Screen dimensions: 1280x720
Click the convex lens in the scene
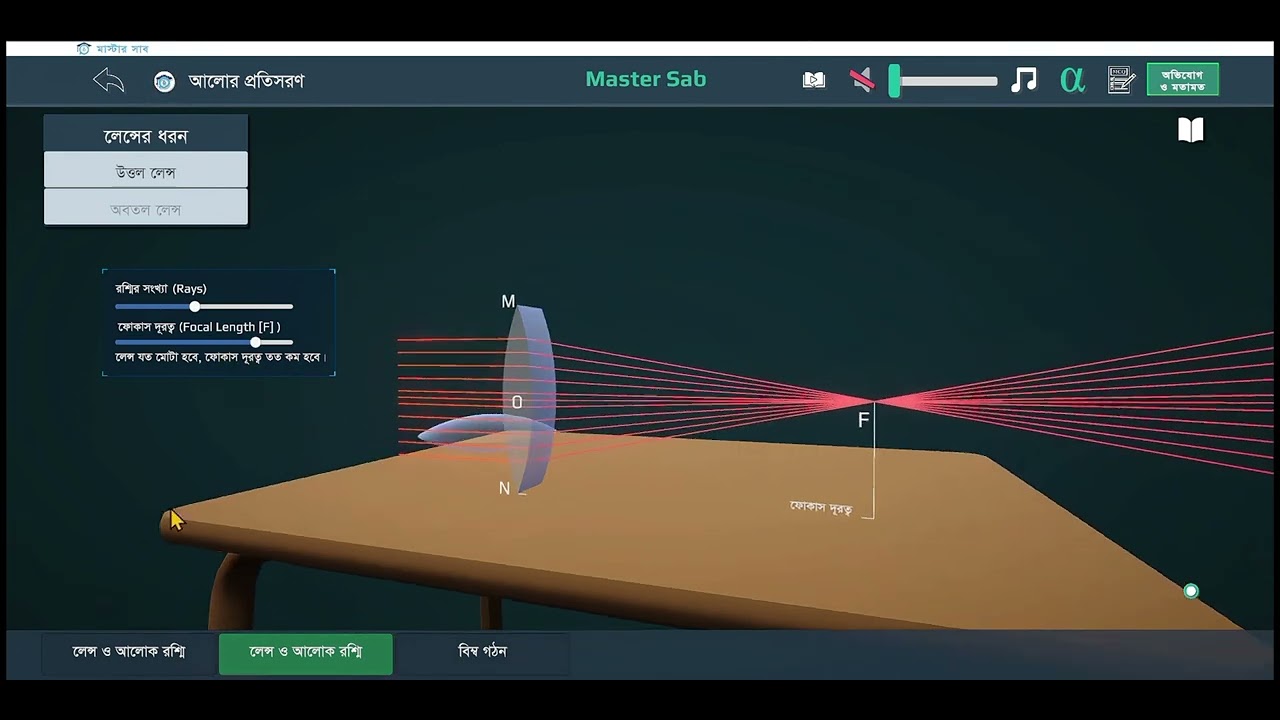point(529,397)
